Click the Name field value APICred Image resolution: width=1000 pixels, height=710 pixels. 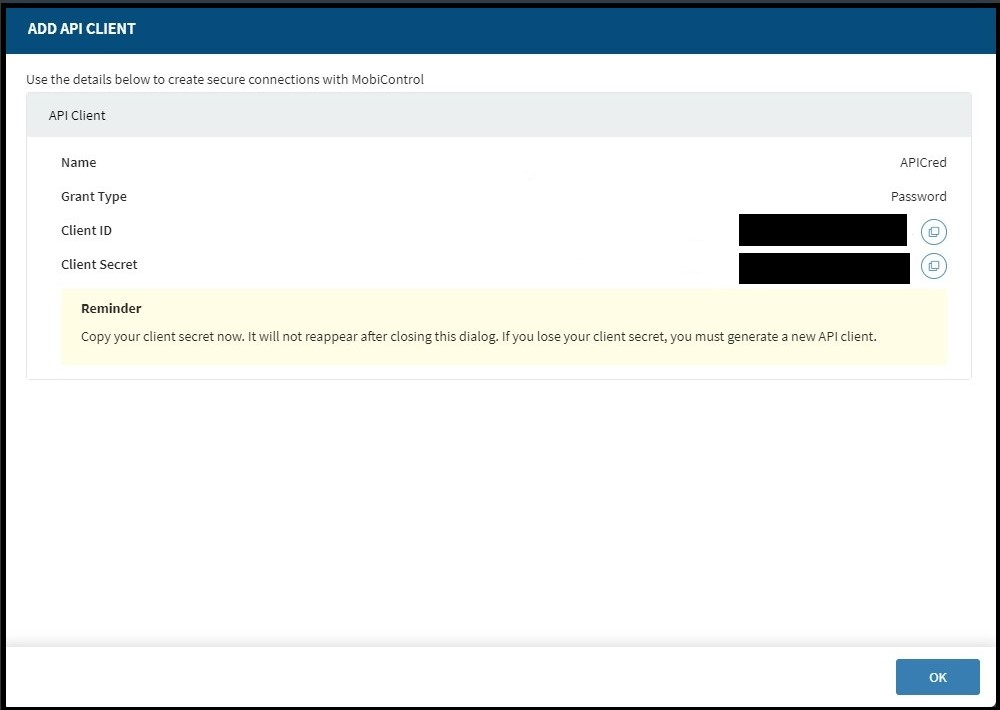click(x=922, y=162)
